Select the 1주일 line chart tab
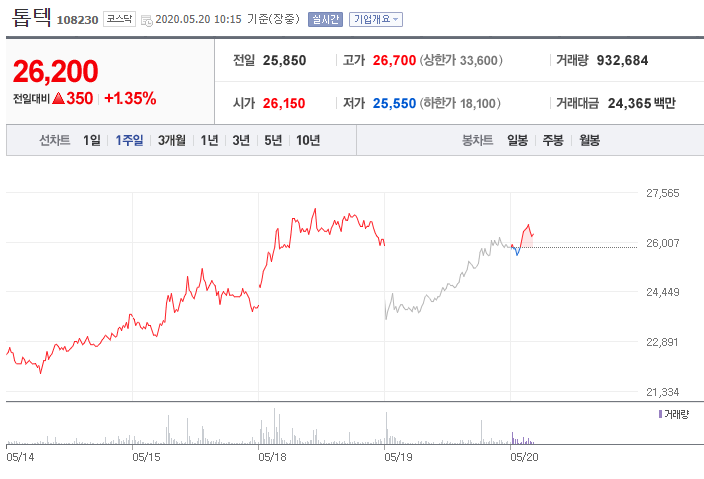 click(x=129, y=141)
